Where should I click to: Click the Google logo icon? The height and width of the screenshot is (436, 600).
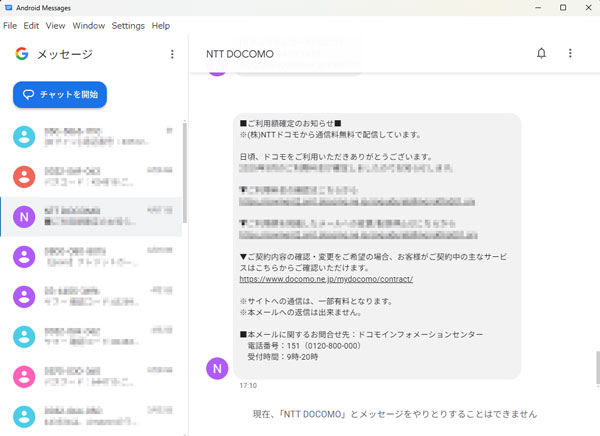(22, 54)
